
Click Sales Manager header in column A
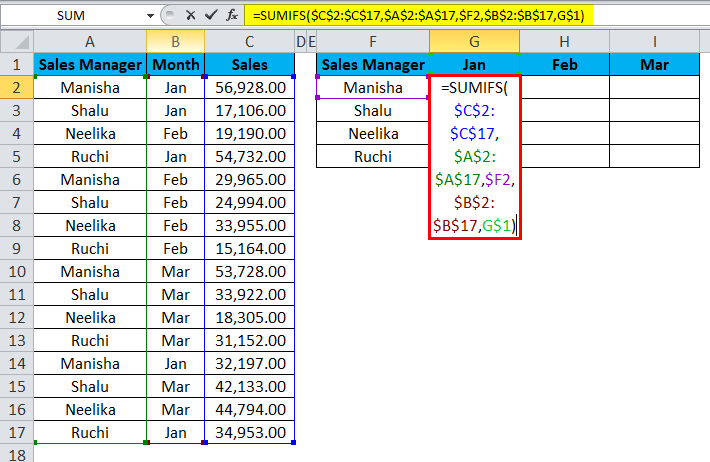point(90,64)
